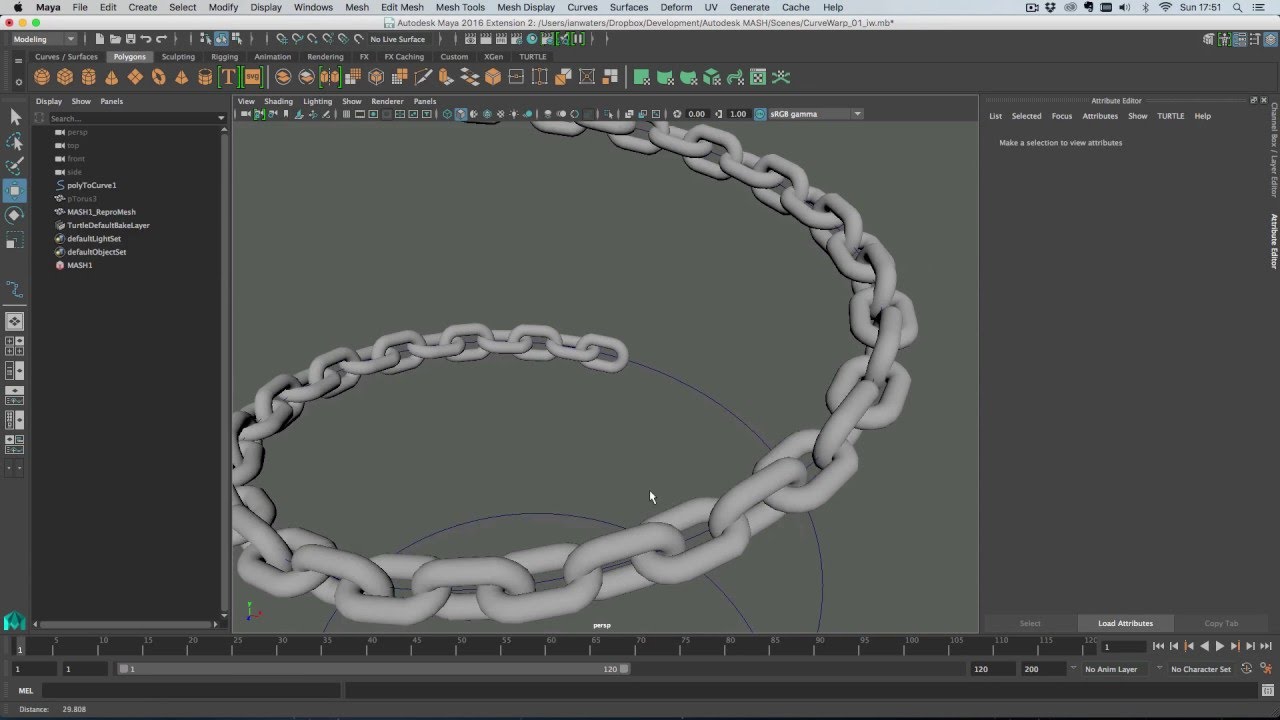Click the macOS Wi-Fi status icon
1280x720 pixels.
point(1165,7)
